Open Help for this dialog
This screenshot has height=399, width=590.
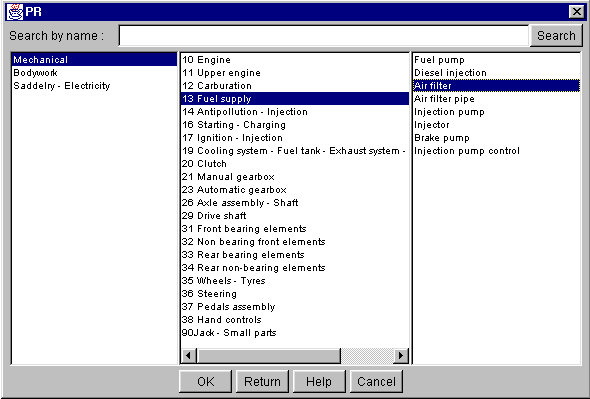tap(319, 382)
